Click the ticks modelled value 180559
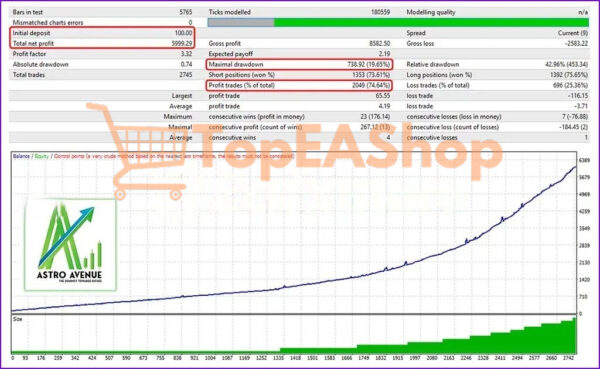The height and width of the screenshot is (369, 600). pyautogui.click(x=380, y=12)
